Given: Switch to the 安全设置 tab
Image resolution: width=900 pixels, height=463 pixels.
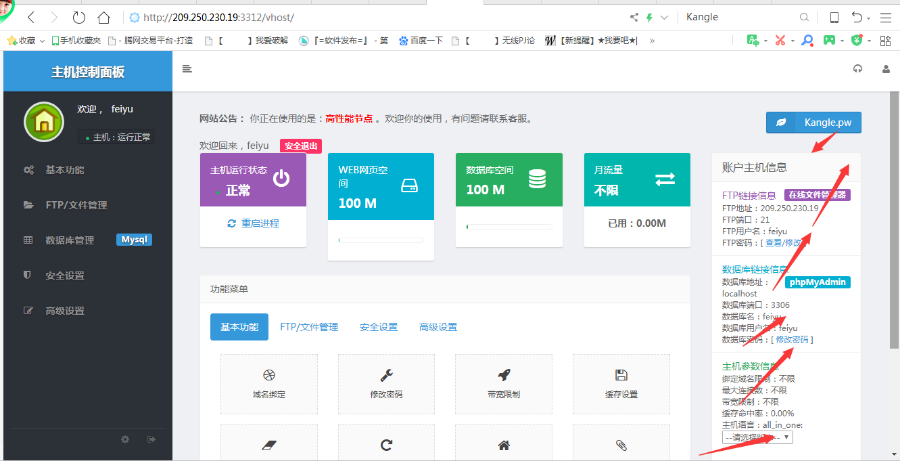Looking at the screenshot, I should pos(378,327).
